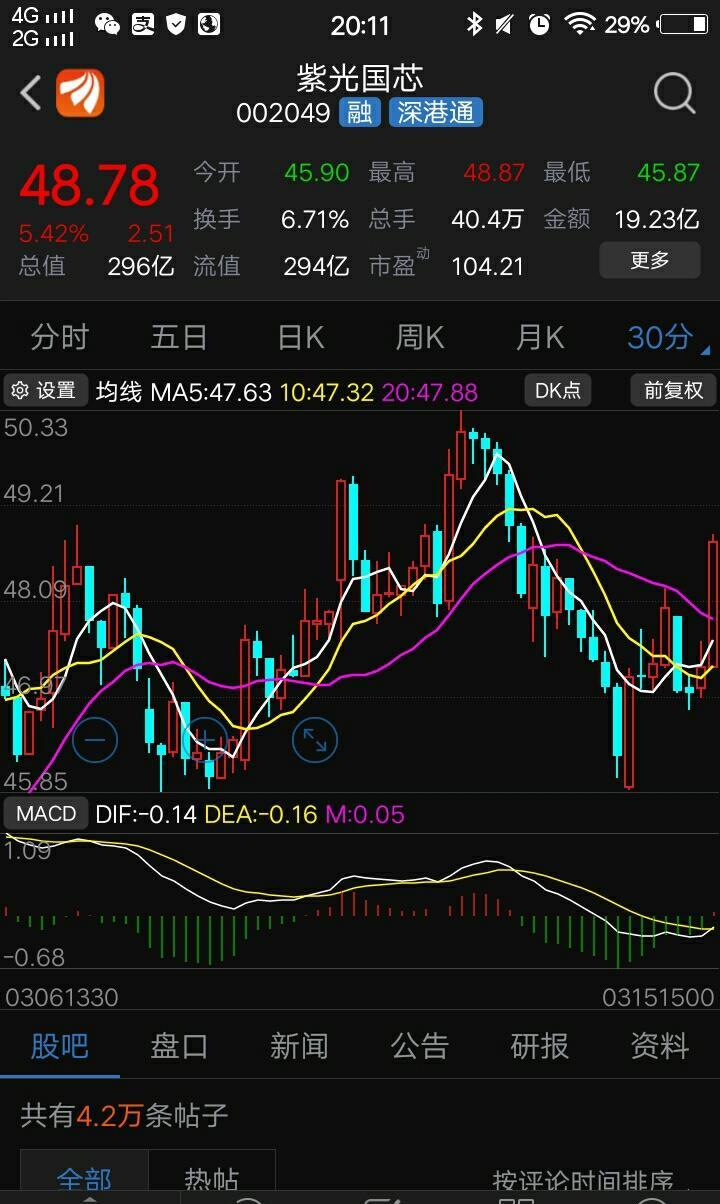Select the 全部 posts filter
720x1204 pixels.
[x=84, y=1178]
